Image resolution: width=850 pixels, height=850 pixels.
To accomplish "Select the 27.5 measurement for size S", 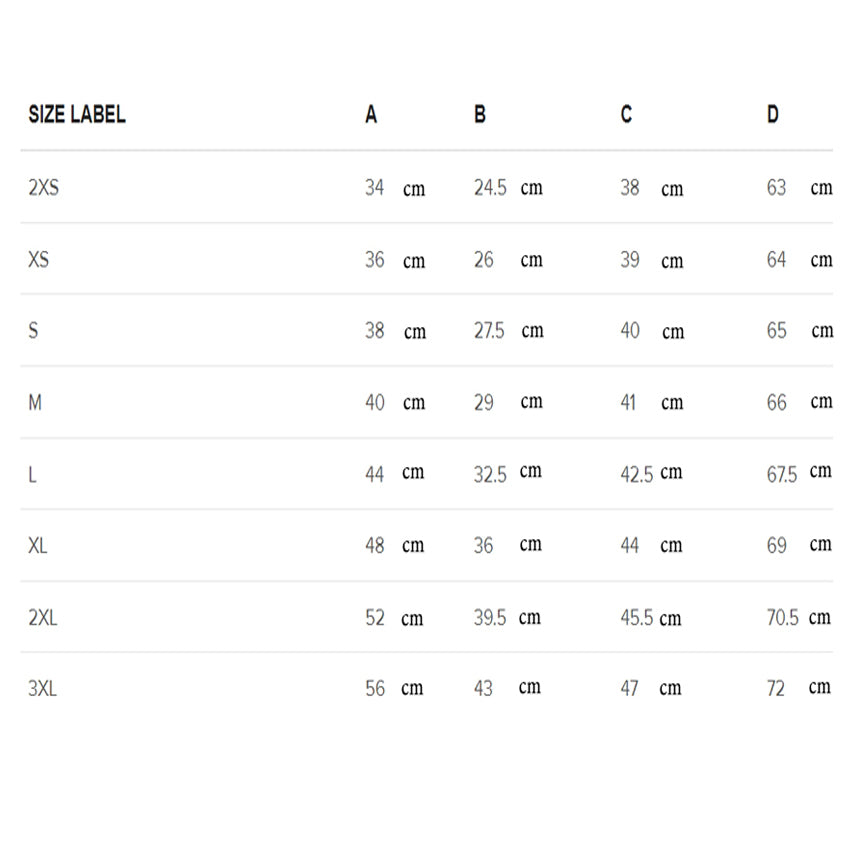I will (489, 331).
